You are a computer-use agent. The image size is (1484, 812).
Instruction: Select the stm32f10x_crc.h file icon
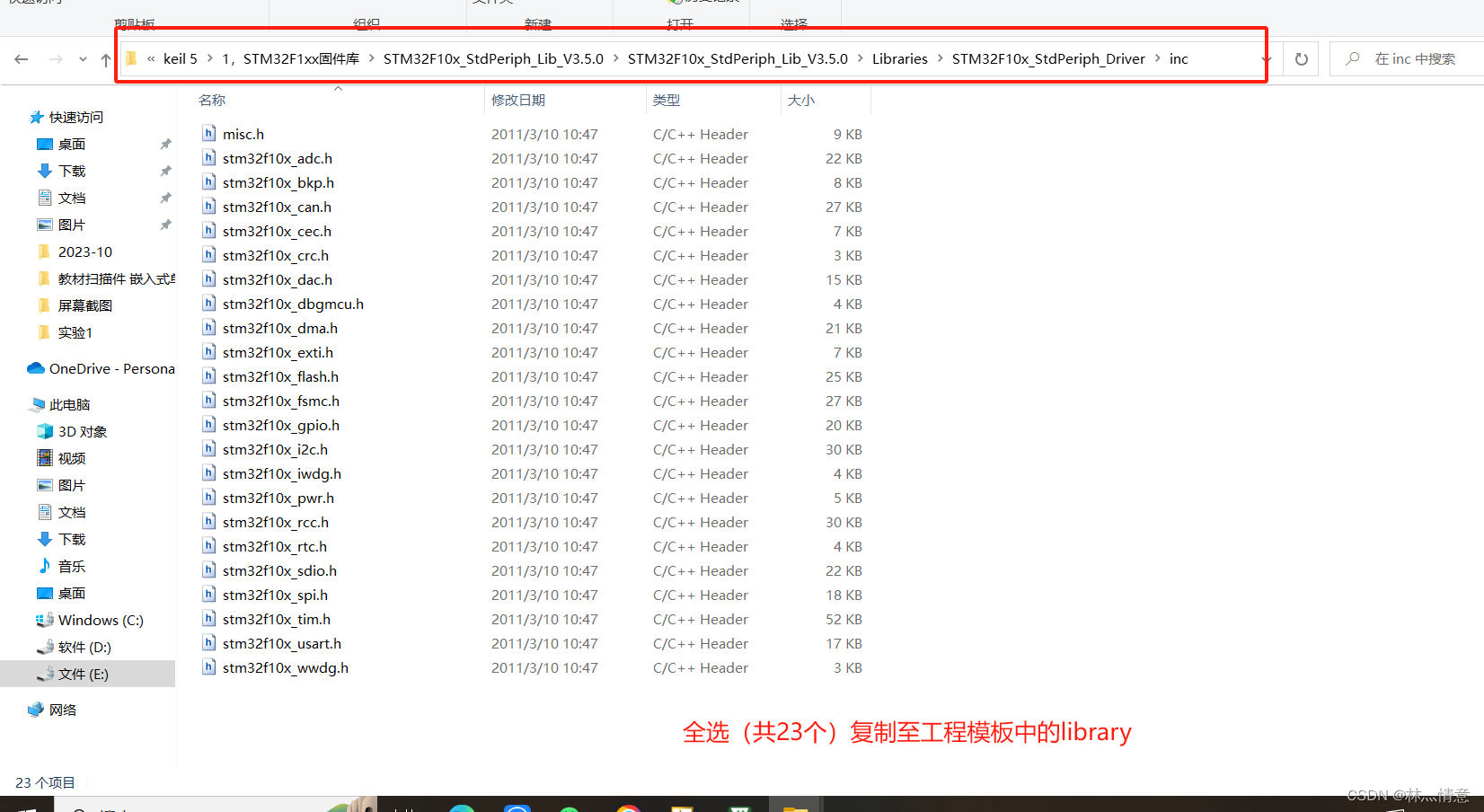pos(208,255)
